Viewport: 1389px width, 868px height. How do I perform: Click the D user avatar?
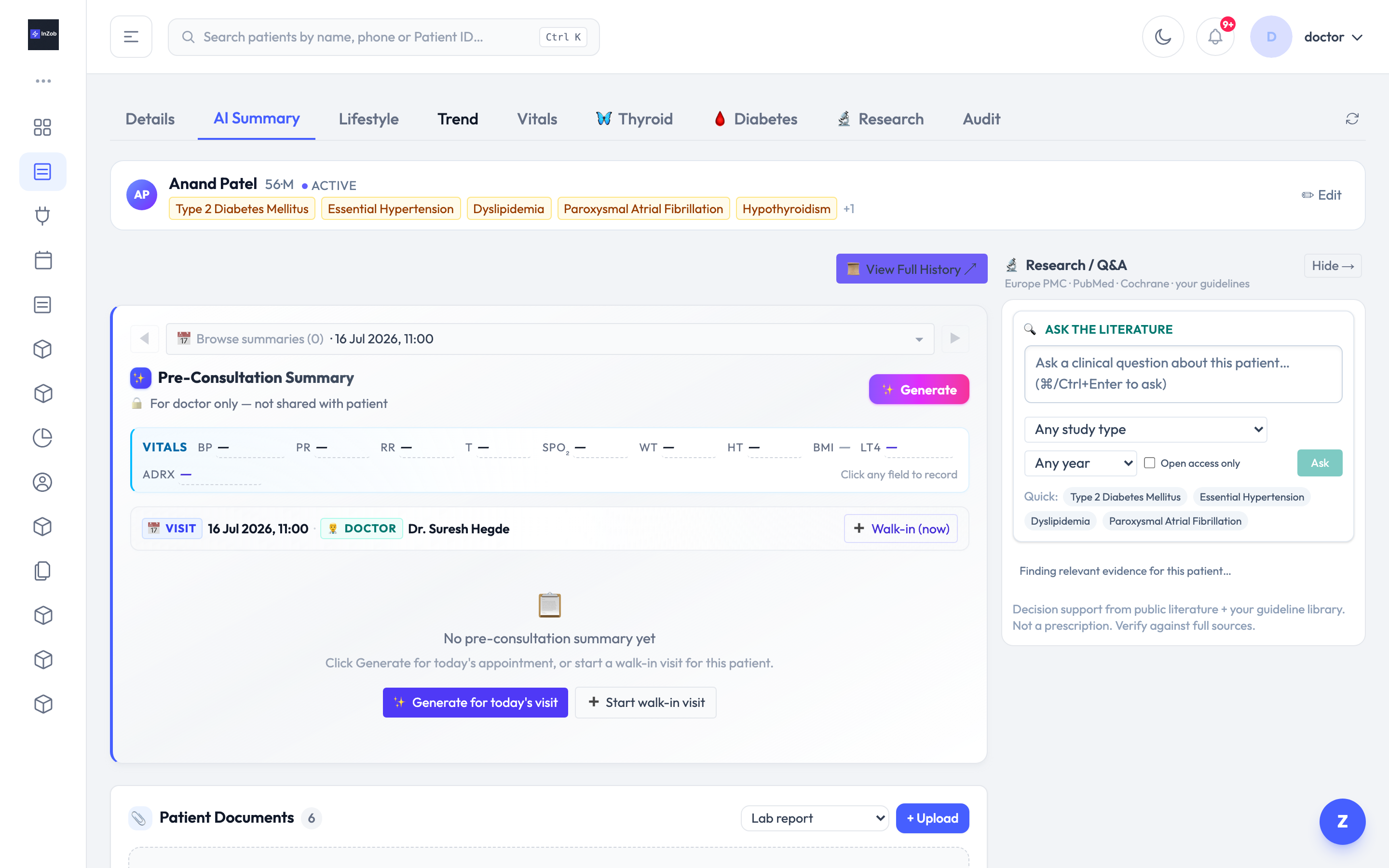[1271, 37]
